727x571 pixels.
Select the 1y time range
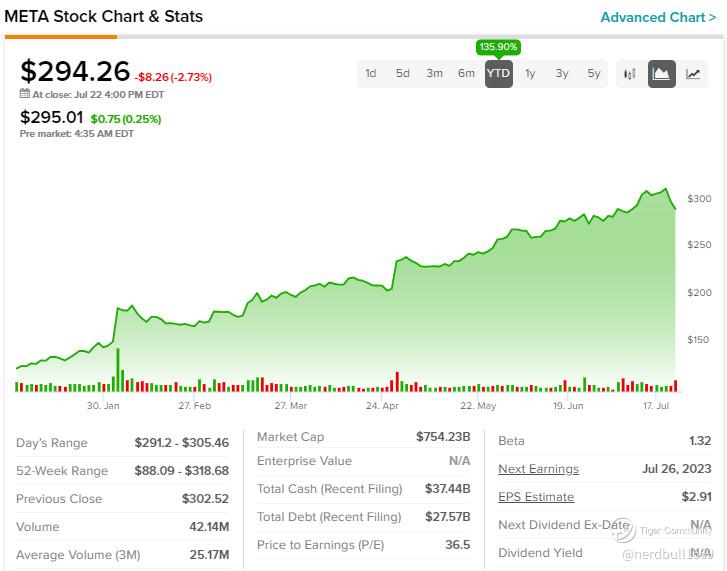click(x=530, y=74)
